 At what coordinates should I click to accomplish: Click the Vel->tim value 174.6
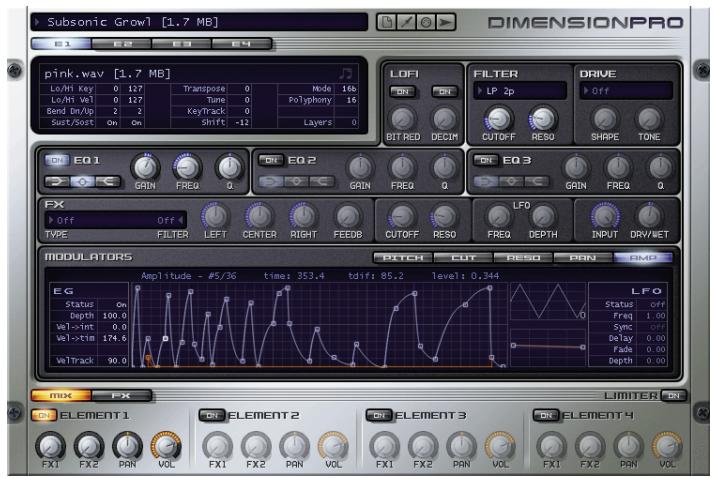[114, 338]
